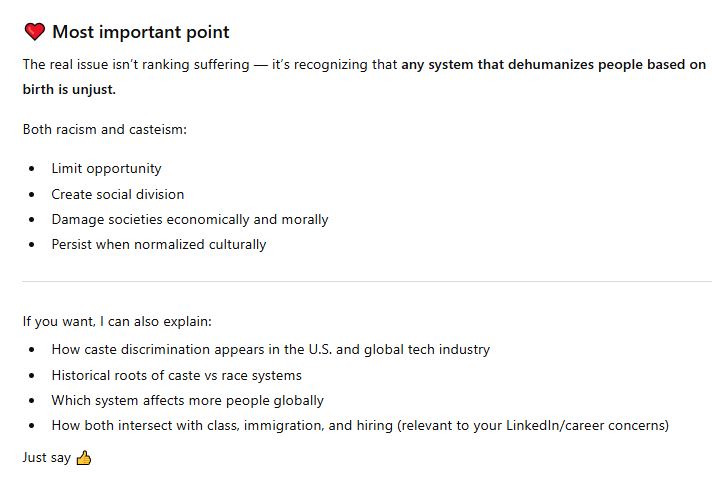Click "Historical roots of caste vs race systems"
712x490 pixels.
coord(176,375)
